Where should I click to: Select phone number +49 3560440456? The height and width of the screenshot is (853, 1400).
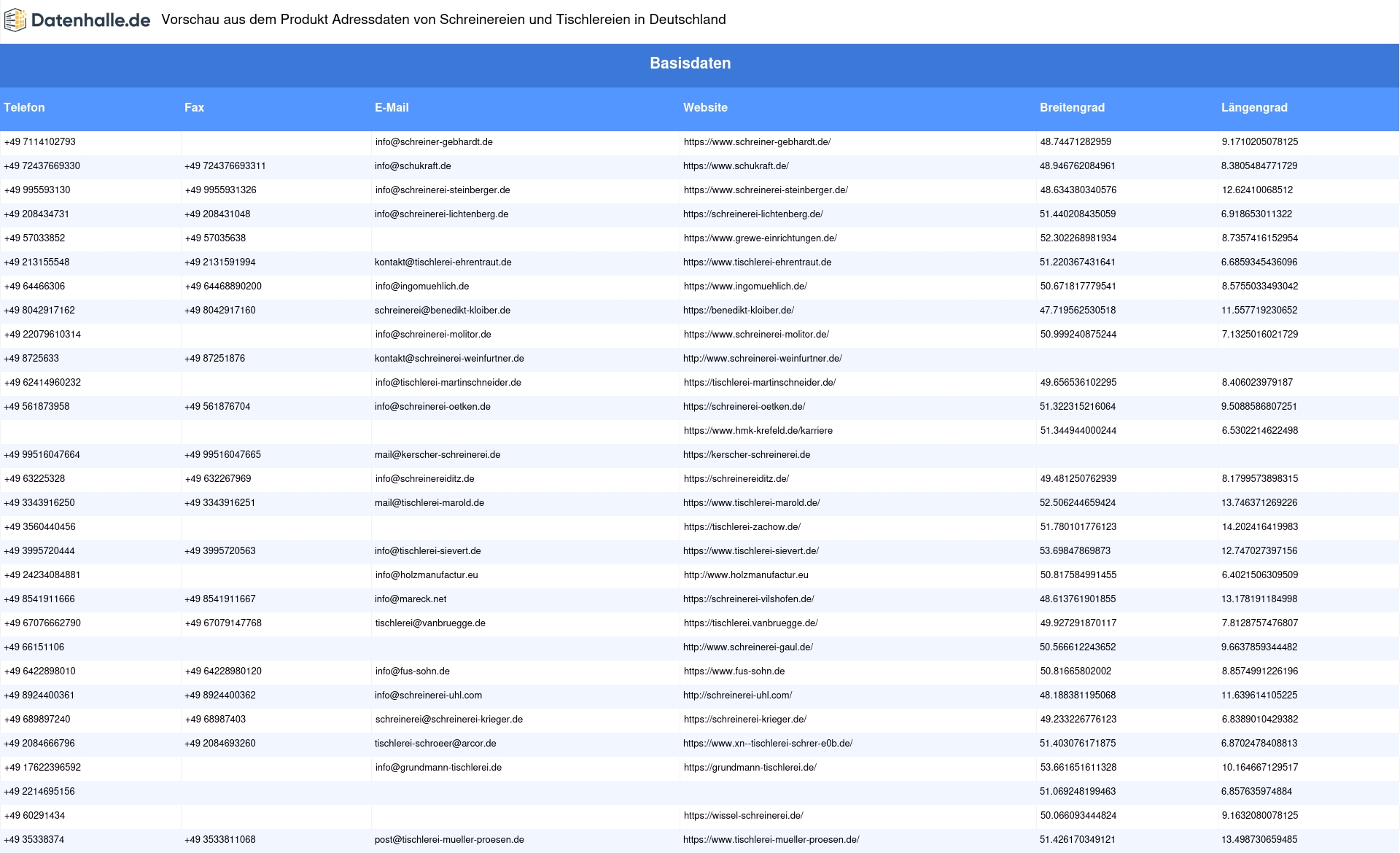[39, 527]
